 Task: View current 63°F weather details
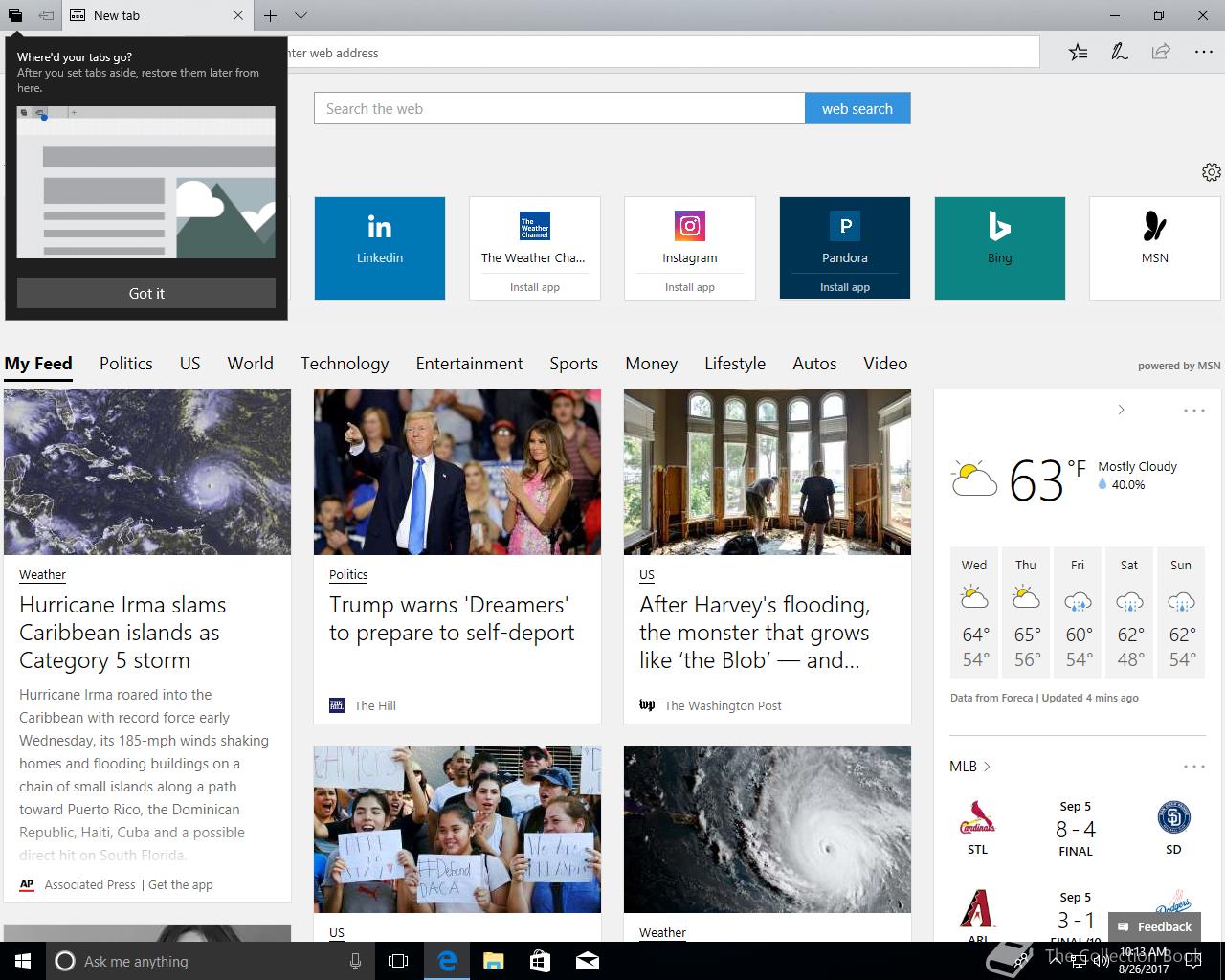click(x=1063, y=479)
